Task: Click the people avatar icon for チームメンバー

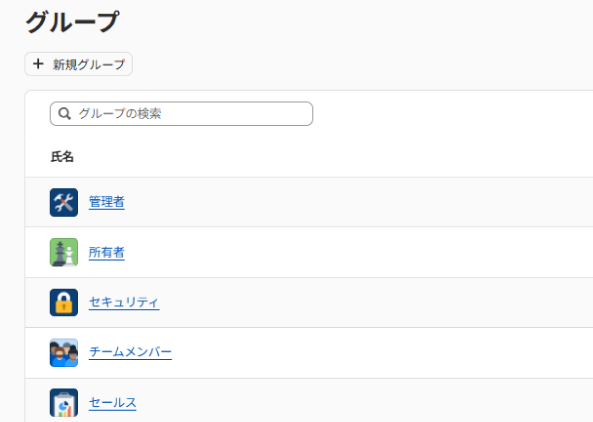Action: [64, 352]
